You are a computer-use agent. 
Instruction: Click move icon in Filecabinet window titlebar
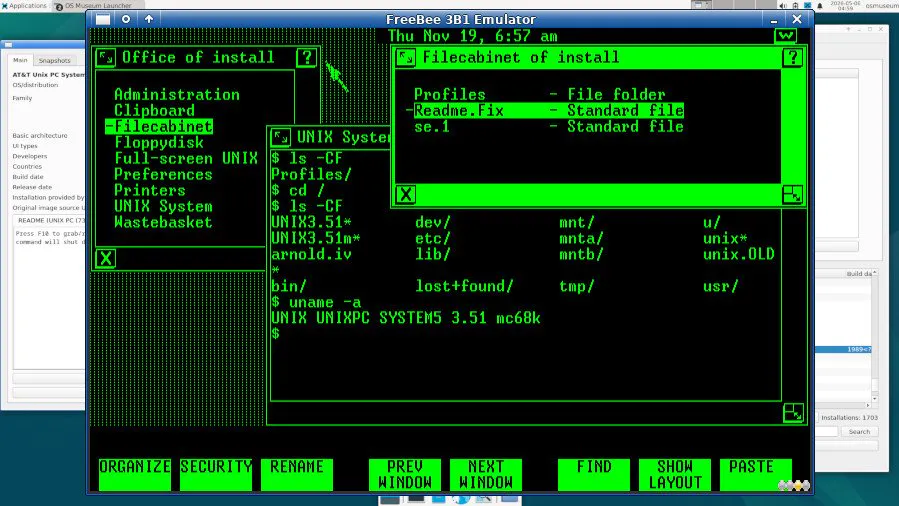click(406, 57)
